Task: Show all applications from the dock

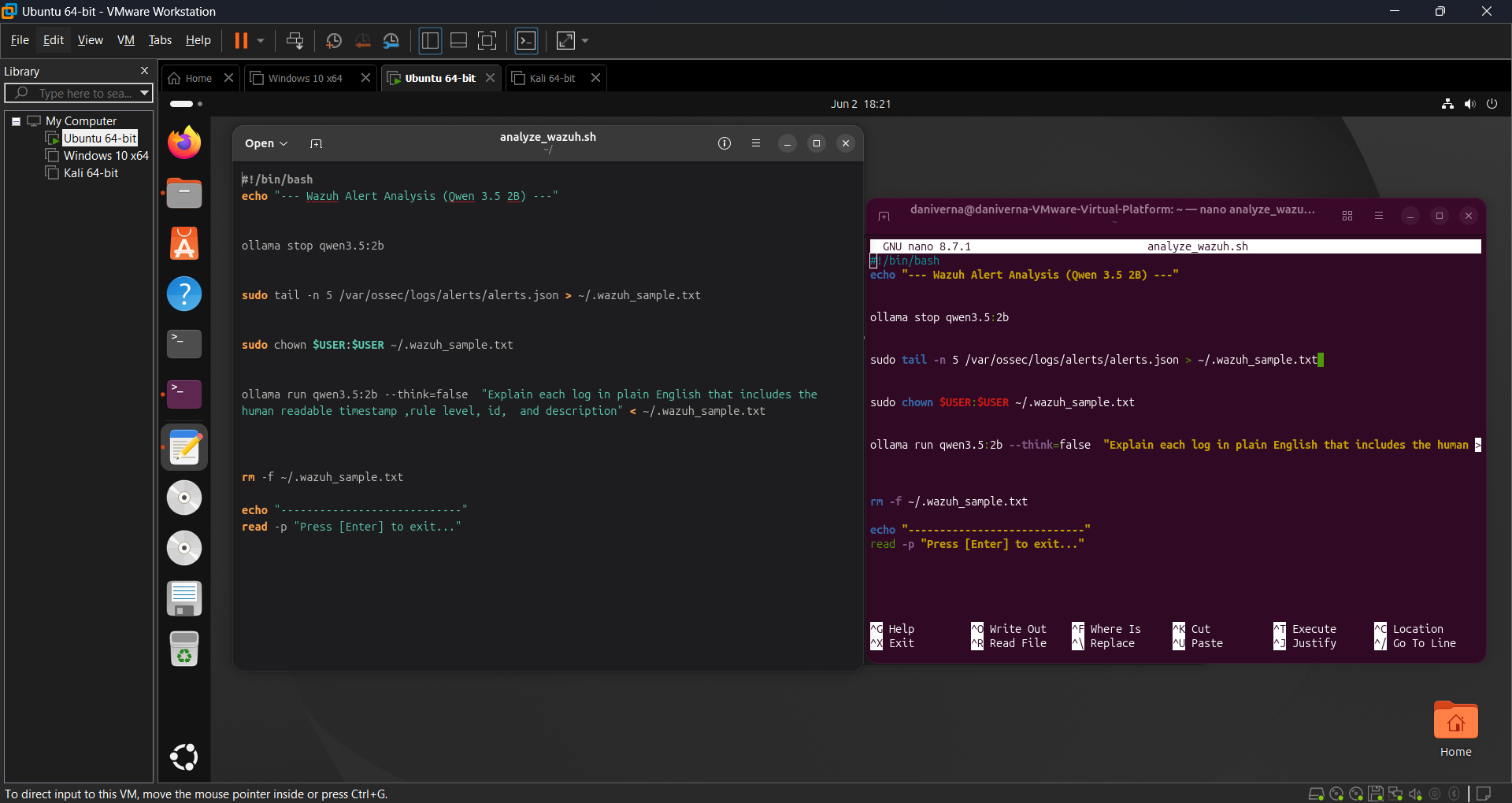Action: click(184, 757)
